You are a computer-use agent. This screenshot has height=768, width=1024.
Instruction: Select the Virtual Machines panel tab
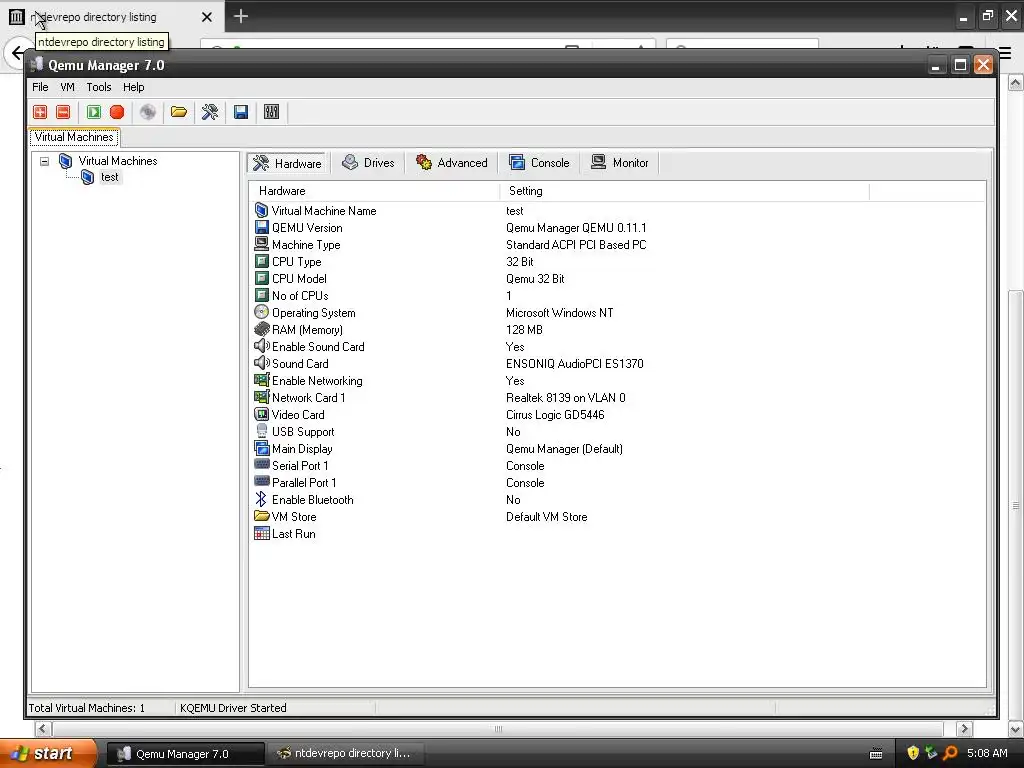[x=74, y=137]
